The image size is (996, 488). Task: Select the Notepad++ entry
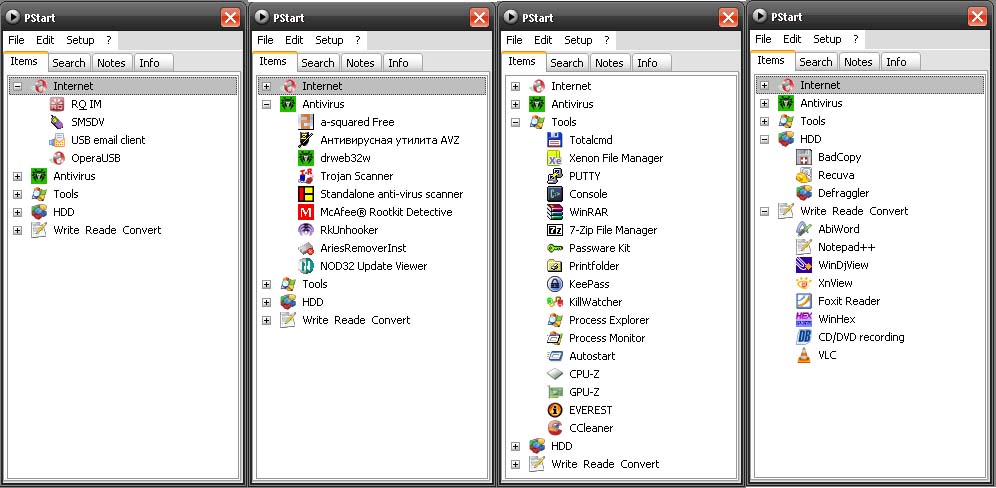coord(846,247)
